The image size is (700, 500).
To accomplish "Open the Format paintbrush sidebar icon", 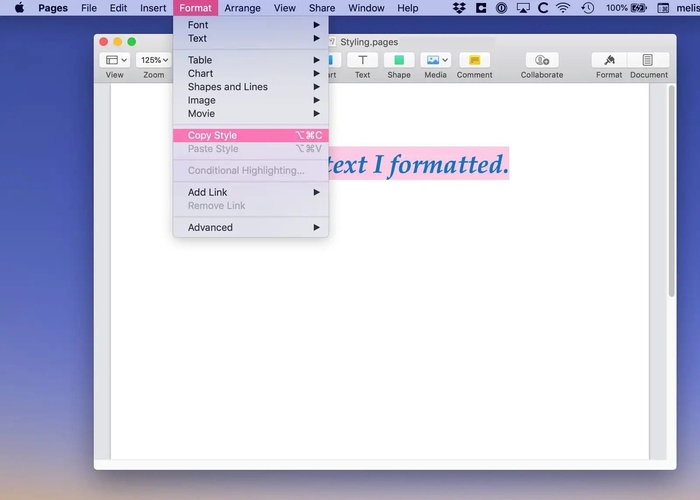I will pos(609,61).
